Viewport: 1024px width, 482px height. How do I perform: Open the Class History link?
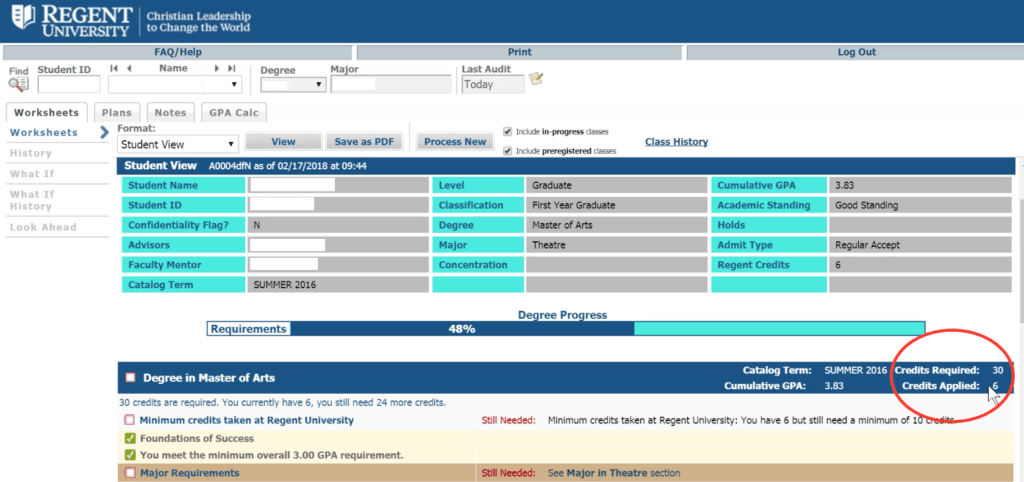point(676,142)
